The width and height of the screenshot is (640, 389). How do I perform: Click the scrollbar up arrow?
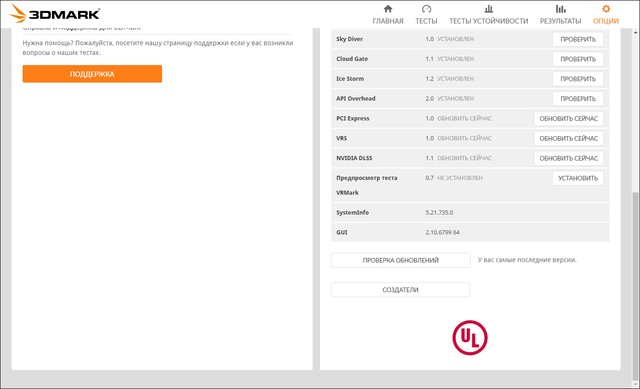(636, 31)
